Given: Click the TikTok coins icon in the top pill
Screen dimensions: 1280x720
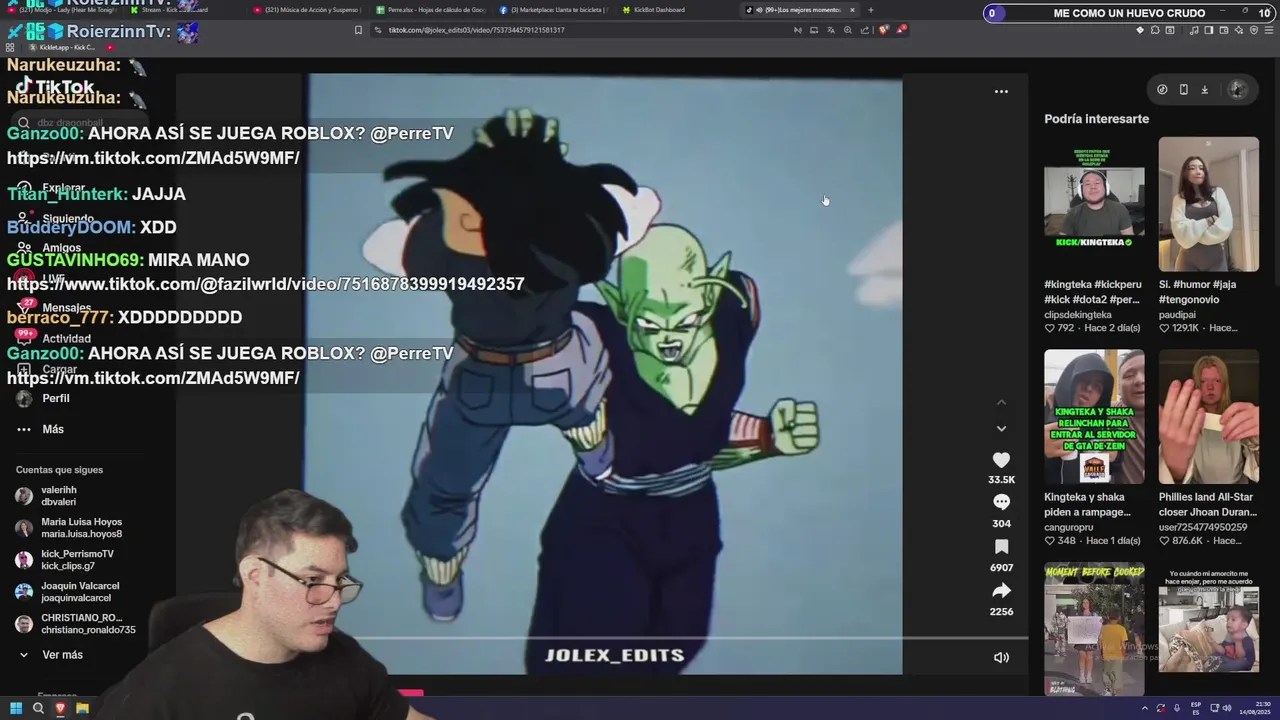Looking at the screenshot, I should pos(1162,89).
